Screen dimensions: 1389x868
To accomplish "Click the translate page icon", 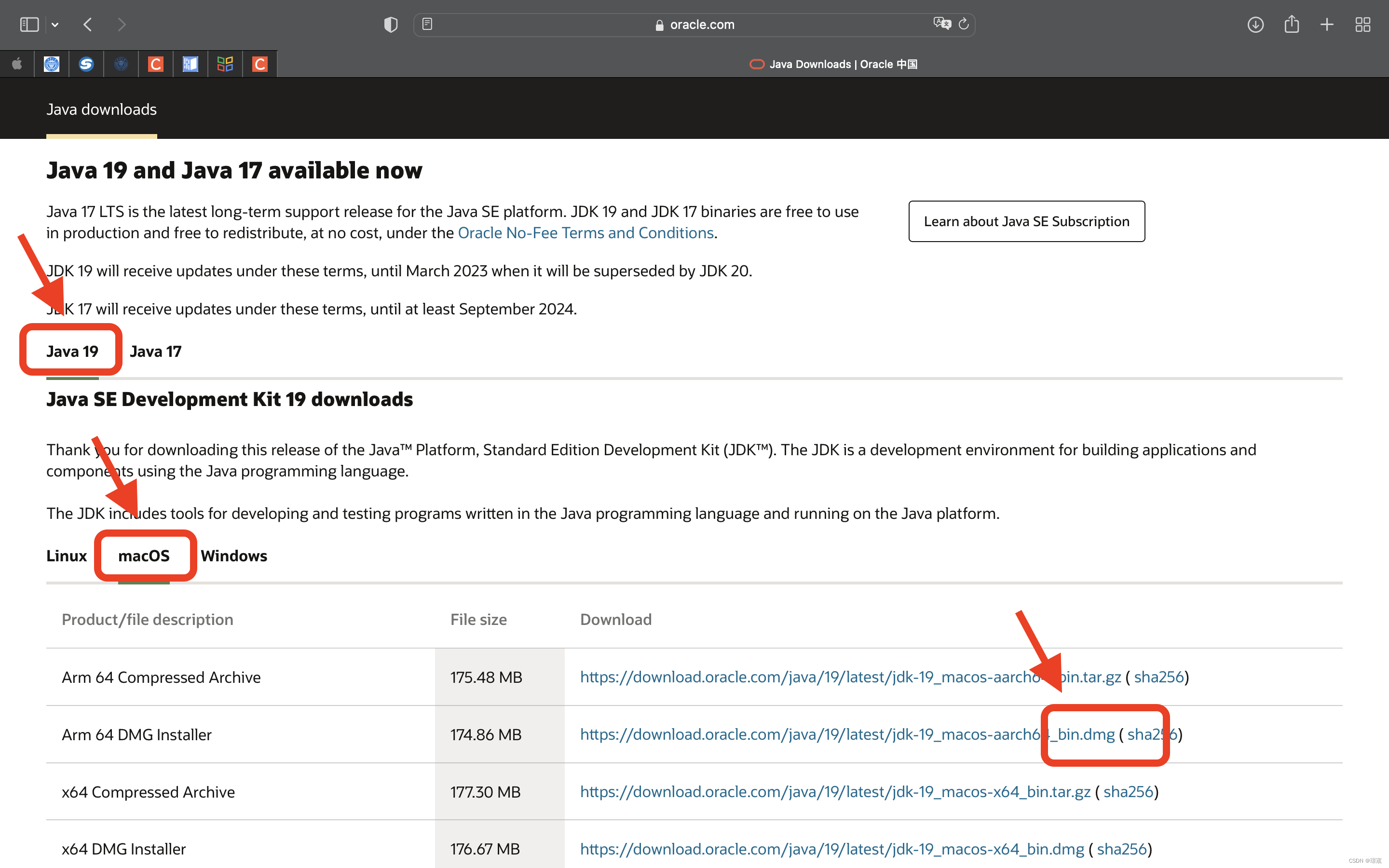I will pyautogui.click(x=941, y=24).
